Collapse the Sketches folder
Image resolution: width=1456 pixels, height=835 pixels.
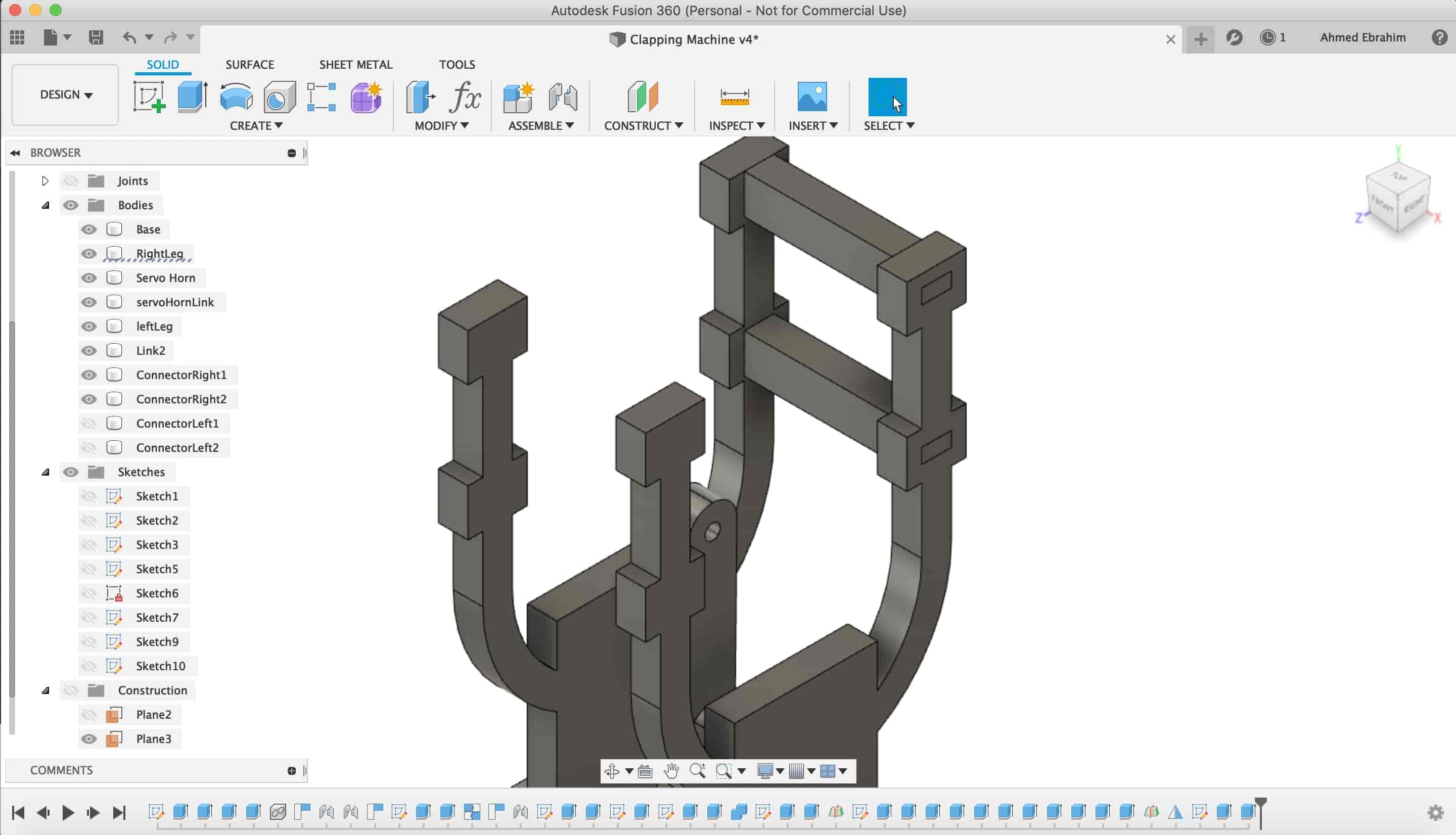pos(45,472)
